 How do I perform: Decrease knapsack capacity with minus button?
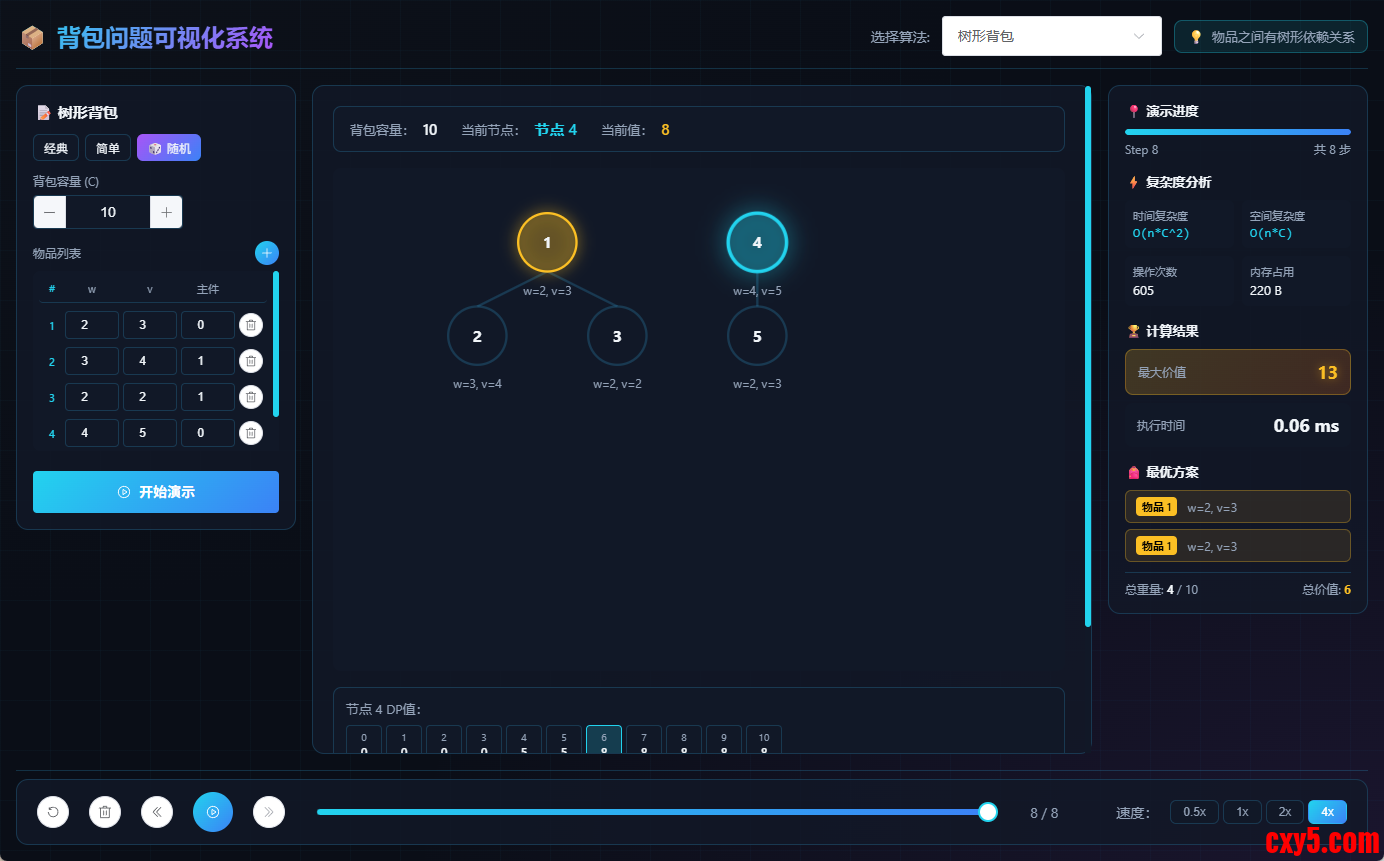coord(50,212)
